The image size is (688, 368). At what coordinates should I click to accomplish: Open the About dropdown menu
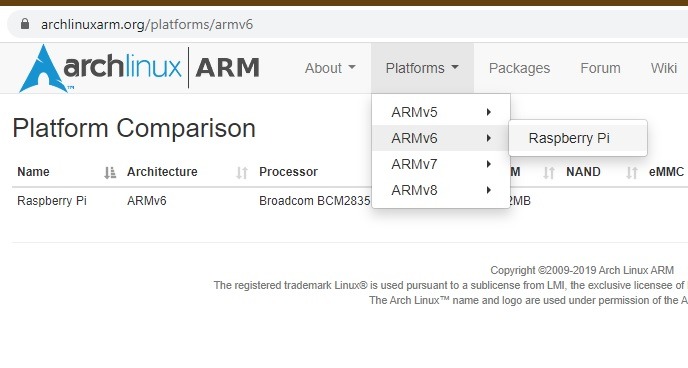coord(330,68)
